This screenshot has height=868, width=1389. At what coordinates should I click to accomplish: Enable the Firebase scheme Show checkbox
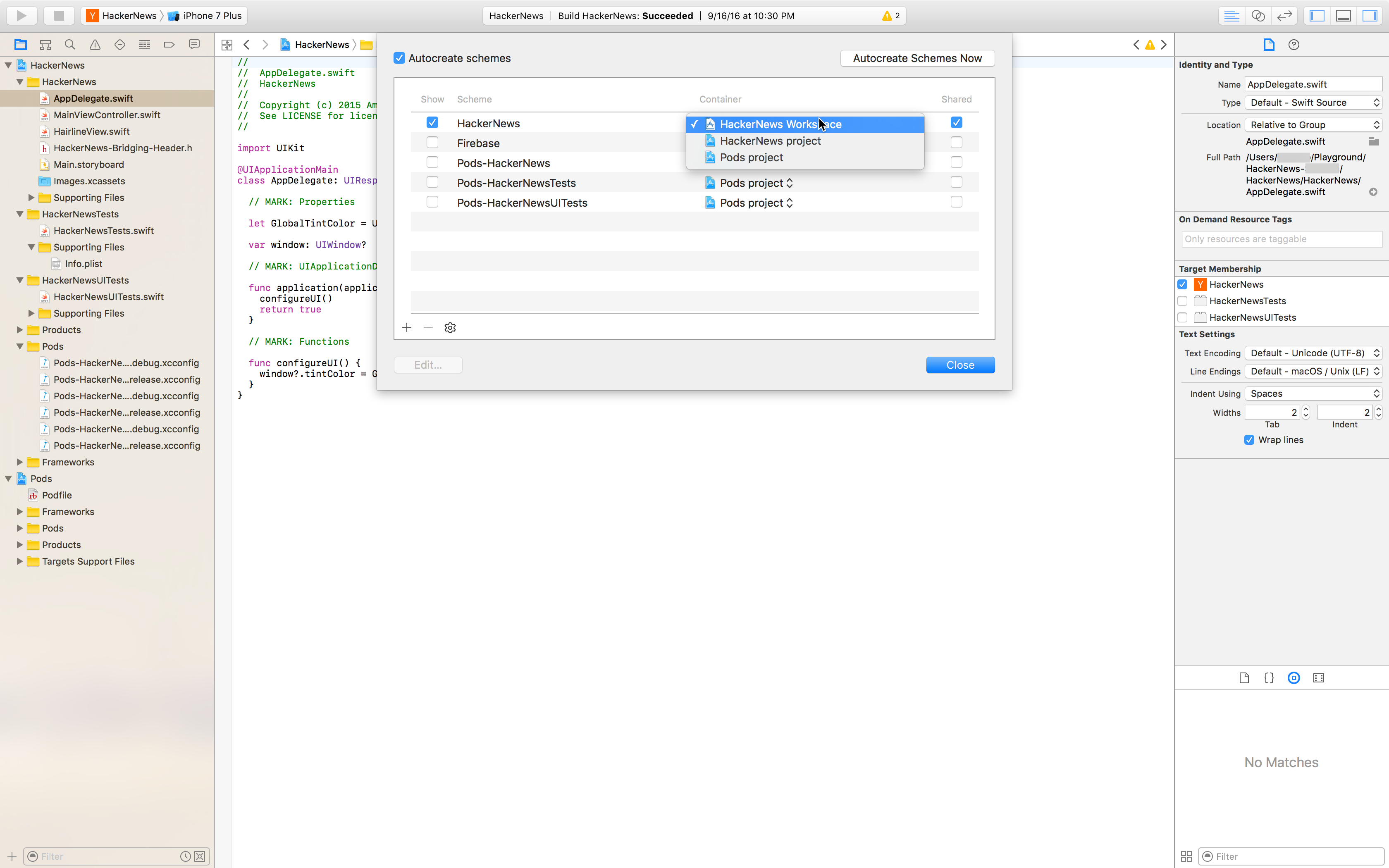[x=432, y=142]
